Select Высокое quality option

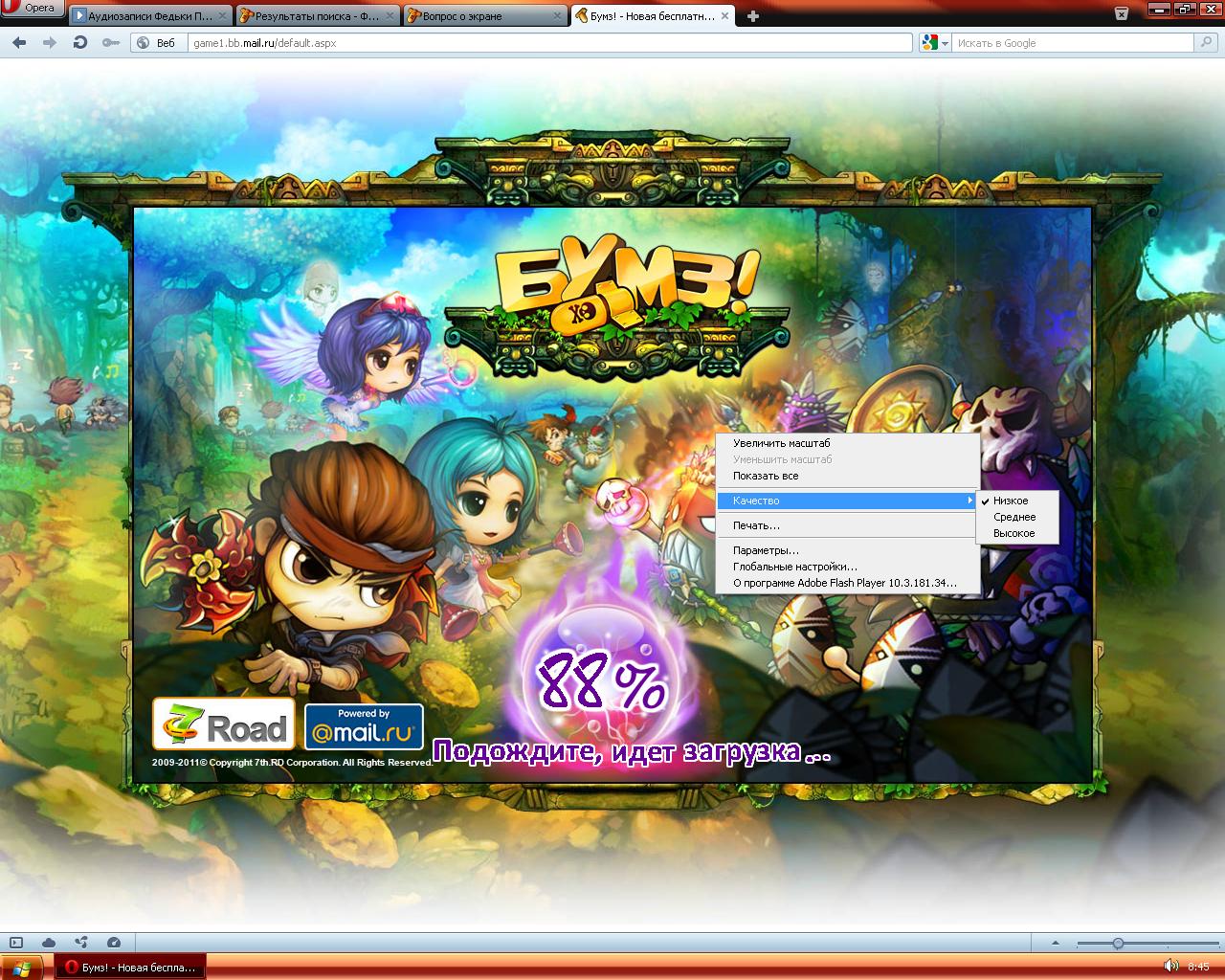1017,533
